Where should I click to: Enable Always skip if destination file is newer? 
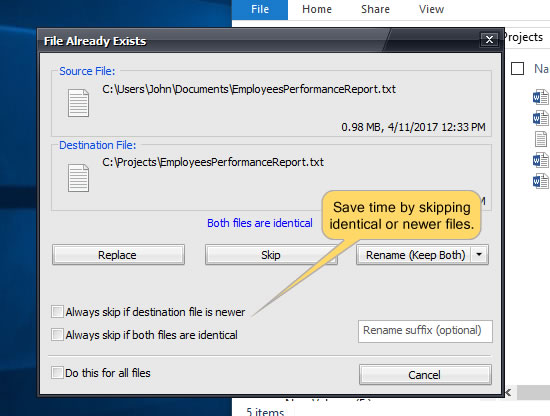(x=57, y=311)
